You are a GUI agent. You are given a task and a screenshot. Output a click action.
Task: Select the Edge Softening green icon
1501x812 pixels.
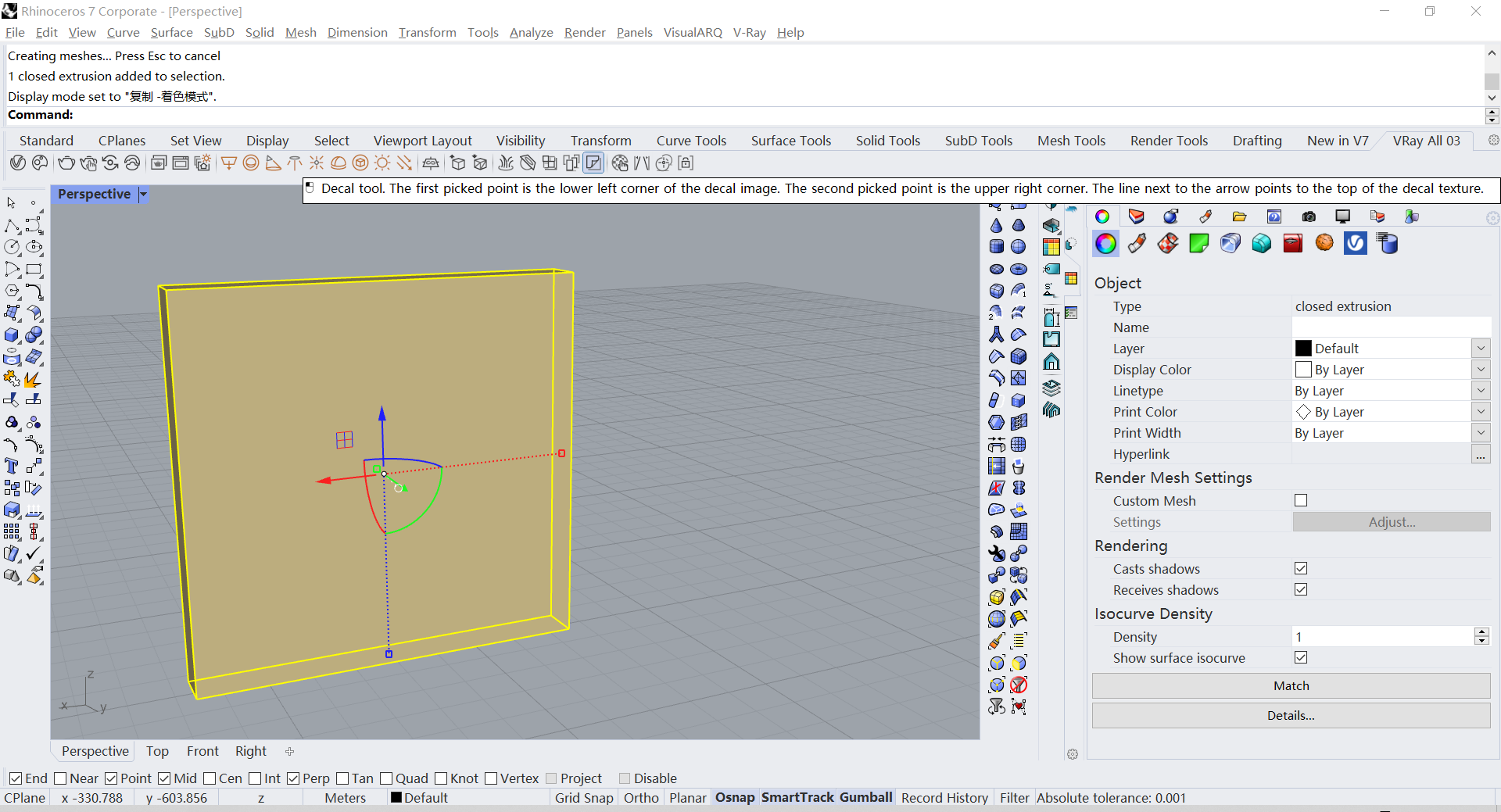(1199, 243)
